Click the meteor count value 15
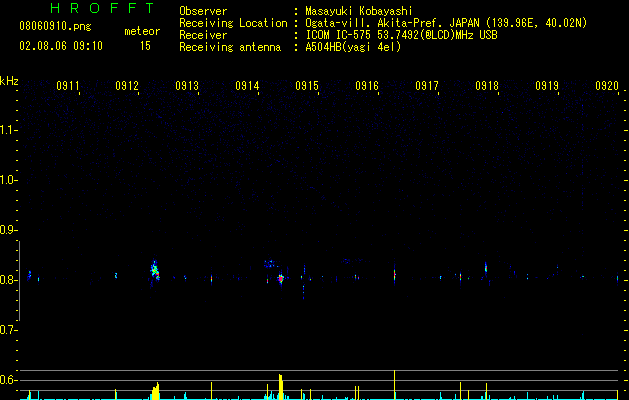 click(x=145, y=46)
